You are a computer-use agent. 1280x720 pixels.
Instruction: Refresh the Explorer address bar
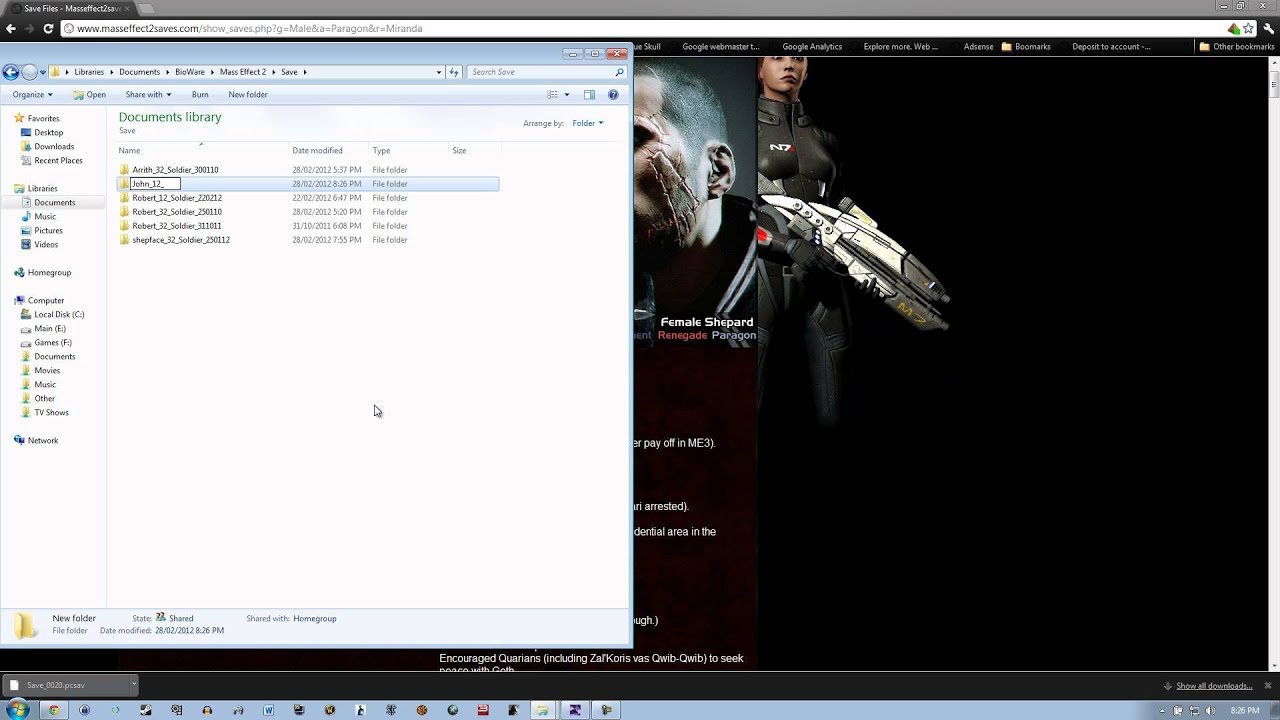pos(454,72)
